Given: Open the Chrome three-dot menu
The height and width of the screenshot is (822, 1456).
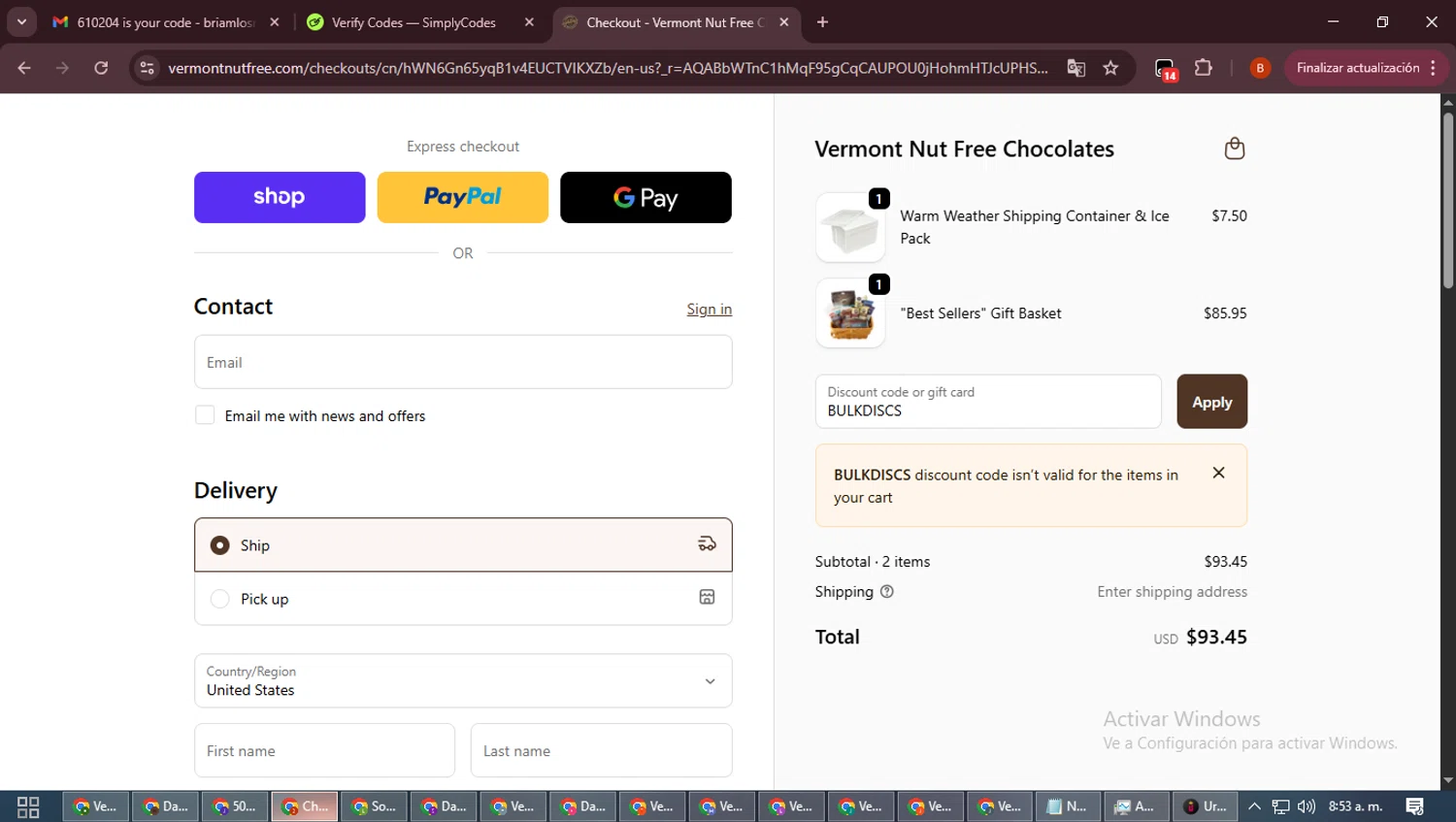Looking at the screenshot, I should pos(1434,68).
